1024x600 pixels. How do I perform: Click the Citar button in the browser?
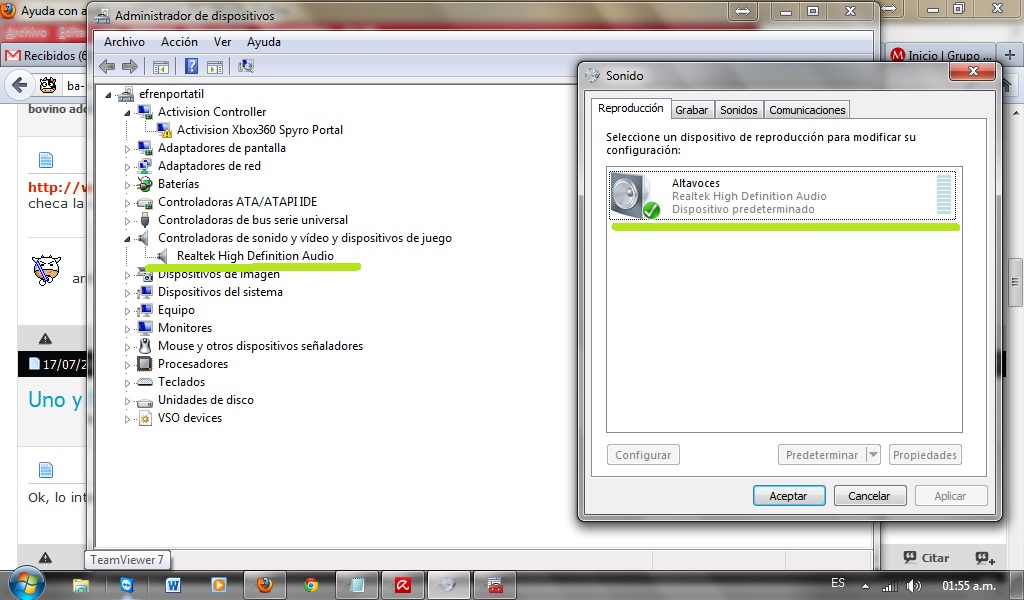pos(927,558)
